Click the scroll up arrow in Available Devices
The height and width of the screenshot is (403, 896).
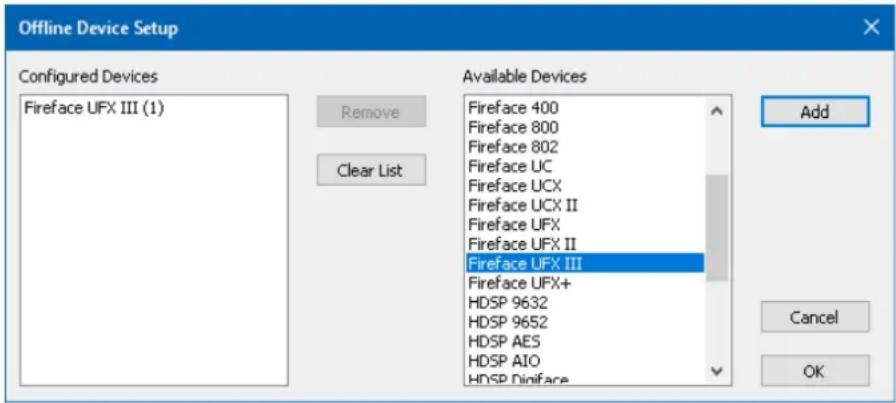point(717,111)
